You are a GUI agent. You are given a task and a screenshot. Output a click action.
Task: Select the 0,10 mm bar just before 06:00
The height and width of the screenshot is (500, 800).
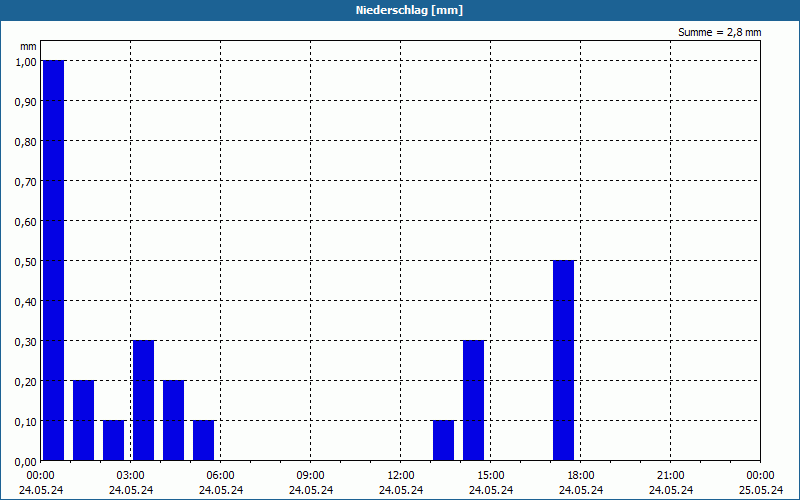coord(204,440)
